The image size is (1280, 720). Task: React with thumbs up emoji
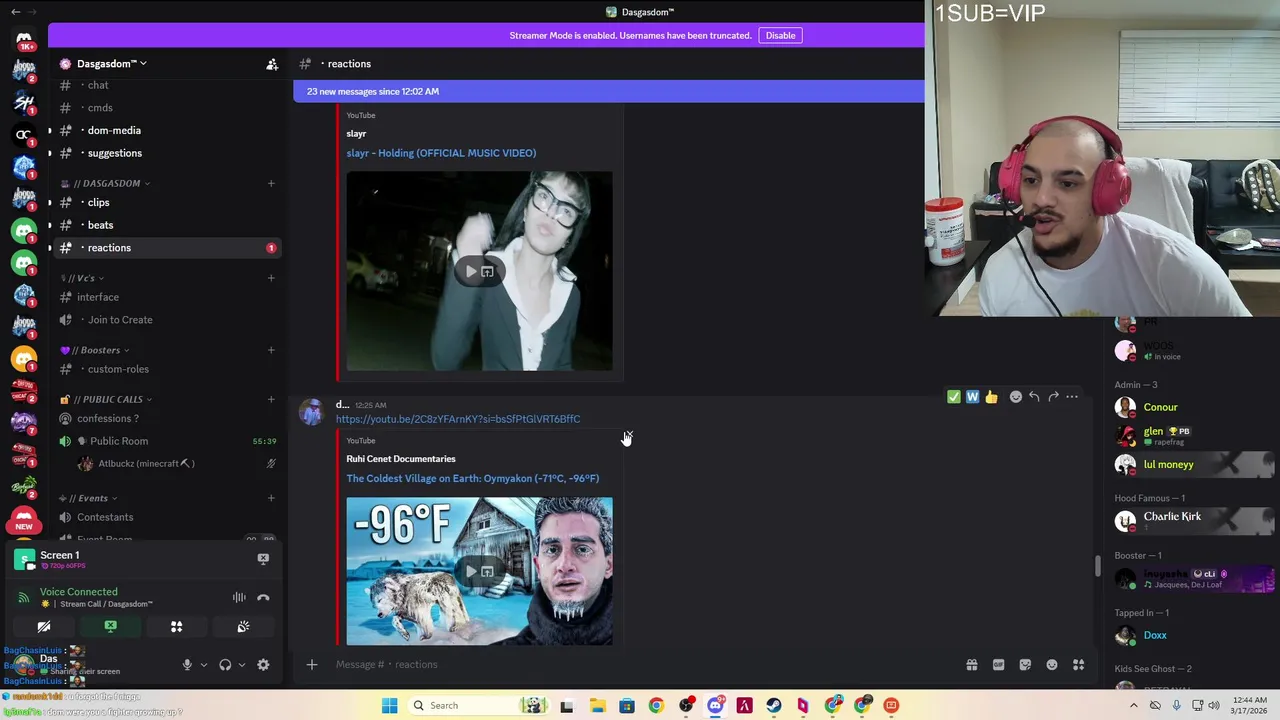(991, 397)
